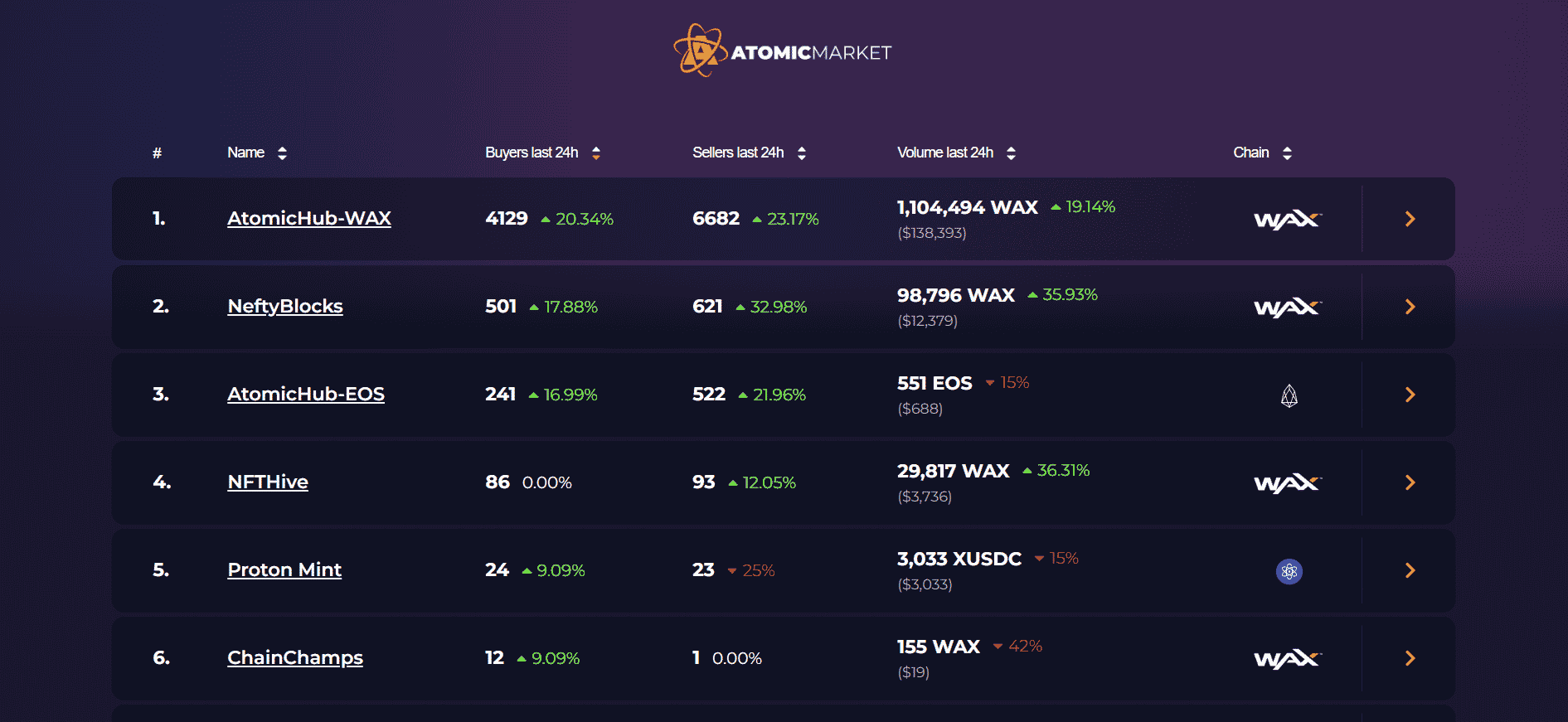Click the WAX chain icon in NFTHive row

(x=1288, y=483)
